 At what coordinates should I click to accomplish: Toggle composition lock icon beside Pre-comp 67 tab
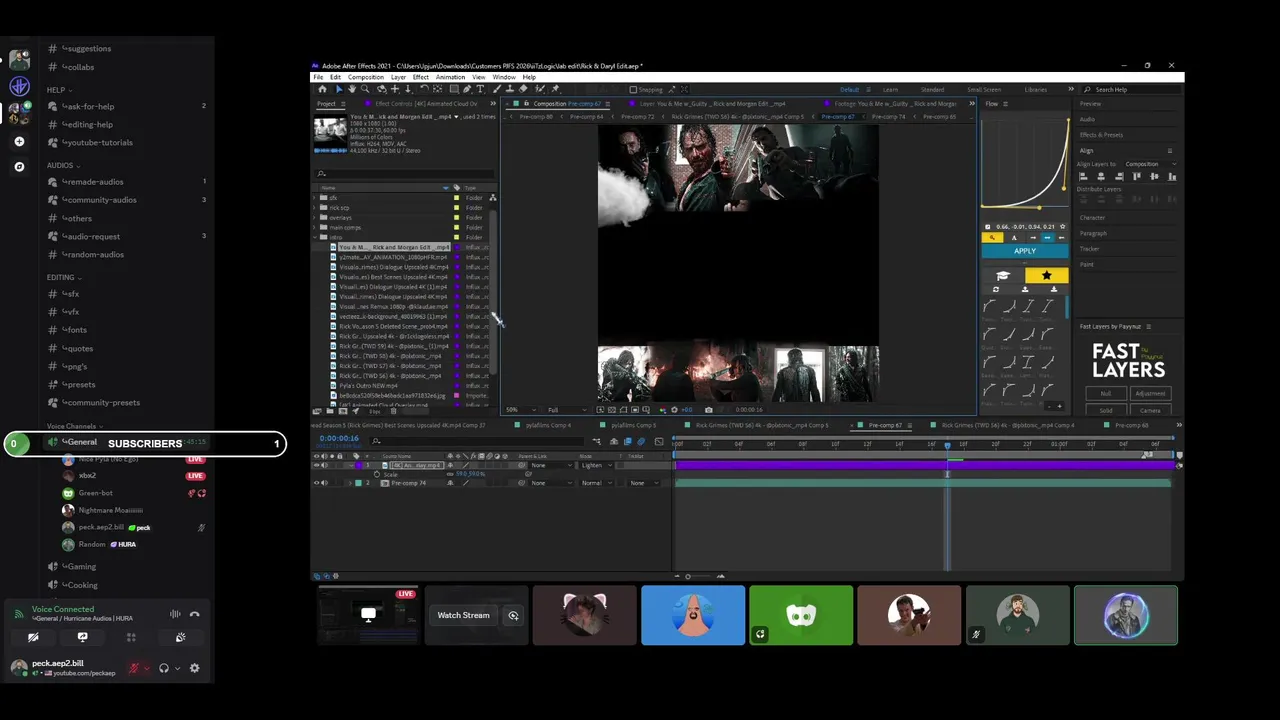[x=526, y=103]
